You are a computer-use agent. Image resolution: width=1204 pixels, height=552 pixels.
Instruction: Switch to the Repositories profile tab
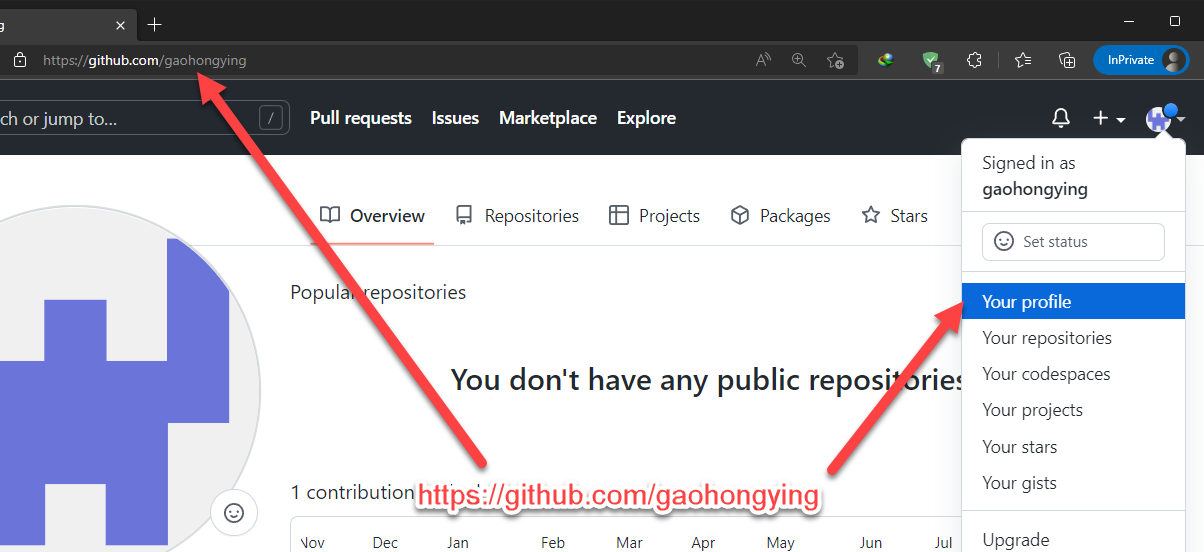[x=517, y=215]
